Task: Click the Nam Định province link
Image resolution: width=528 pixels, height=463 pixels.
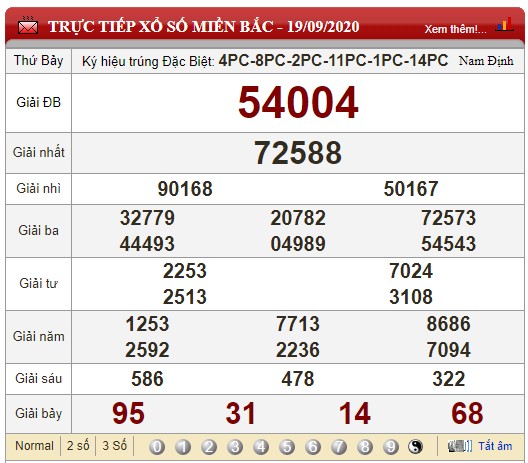Action: click(486, 61)
